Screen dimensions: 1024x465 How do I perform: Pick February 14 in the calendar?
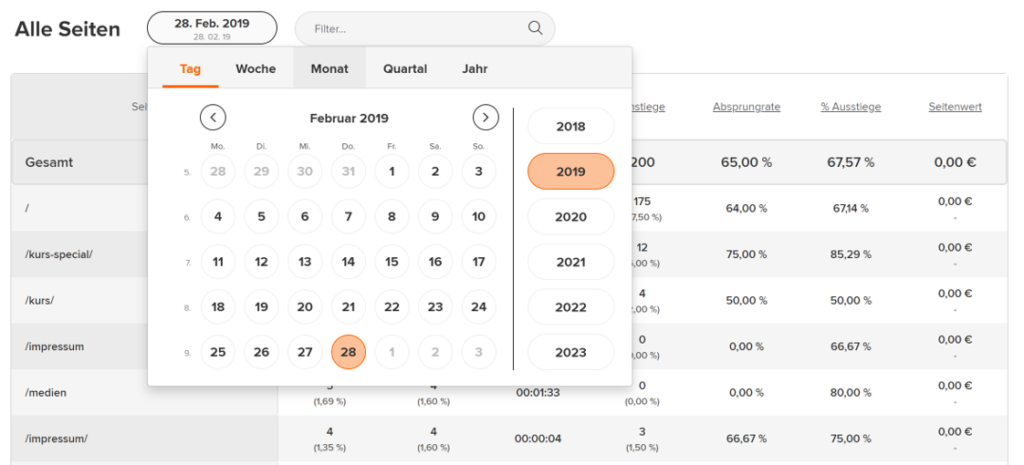tap(348, 262)
